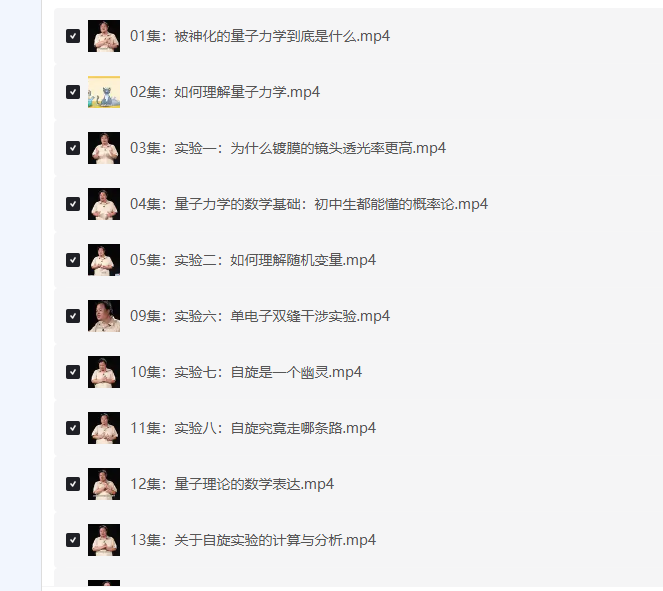Open file 03集：实验一：为什么镀膜的镜头透光率更高.mp4
Screen dimensions: 663x591
pos(288,148)
